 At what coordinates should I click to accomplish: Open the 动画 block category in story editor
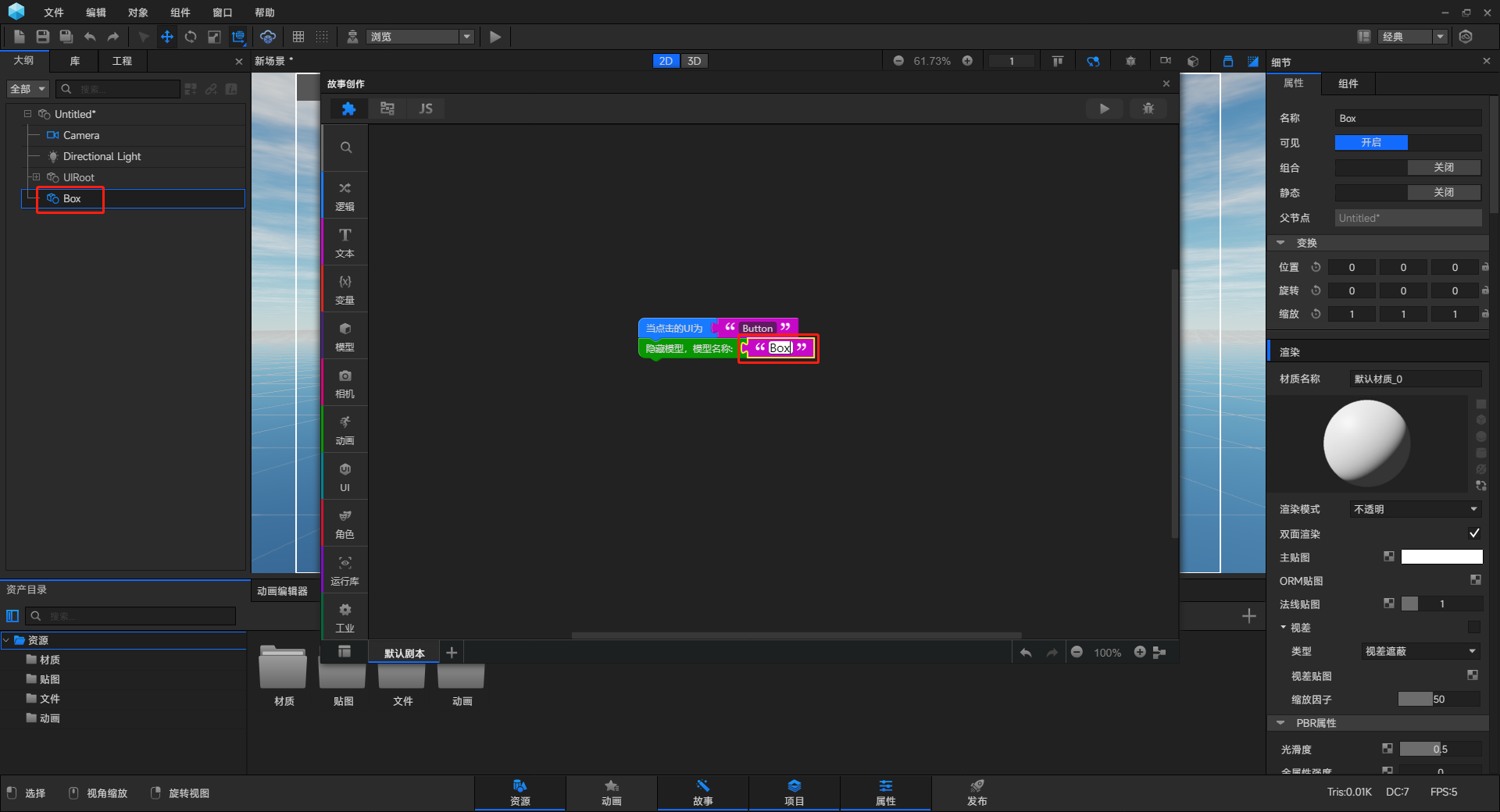(345, 430)
